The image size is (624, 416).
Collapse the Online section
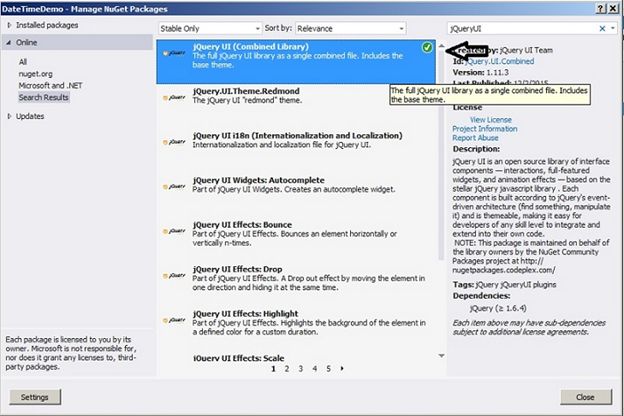(9, 43)
